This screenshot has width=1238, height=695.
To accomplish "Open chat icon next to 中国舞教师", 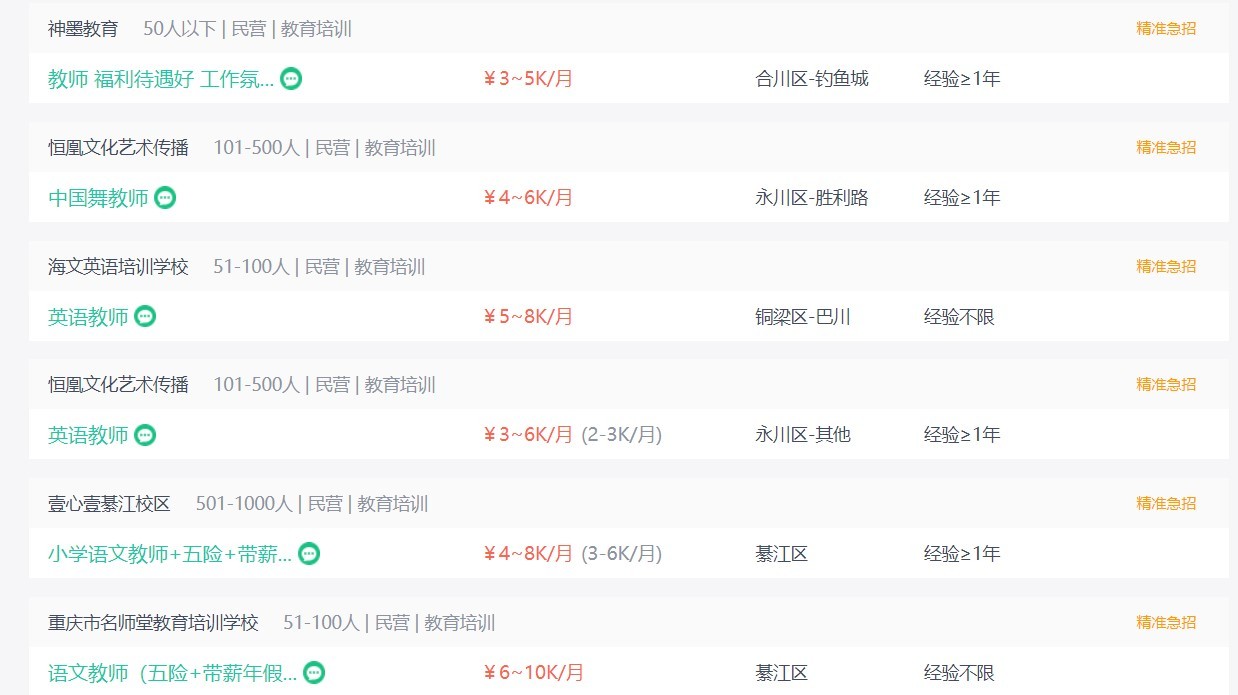I will coord(165,198).
